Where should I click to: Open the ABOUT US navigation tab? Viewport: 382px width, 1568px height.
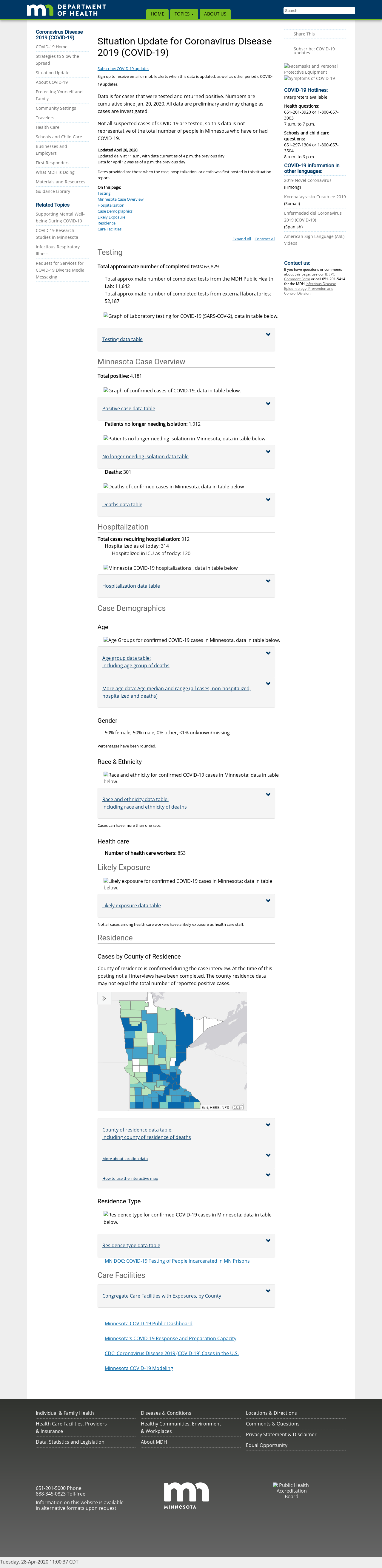215,13
